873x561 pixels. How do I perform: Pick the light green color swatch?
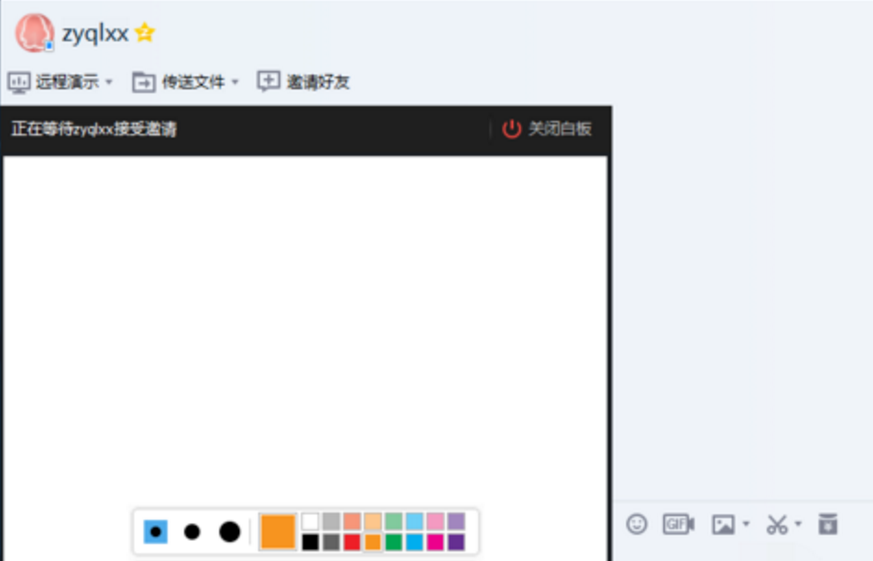point(394,521)
